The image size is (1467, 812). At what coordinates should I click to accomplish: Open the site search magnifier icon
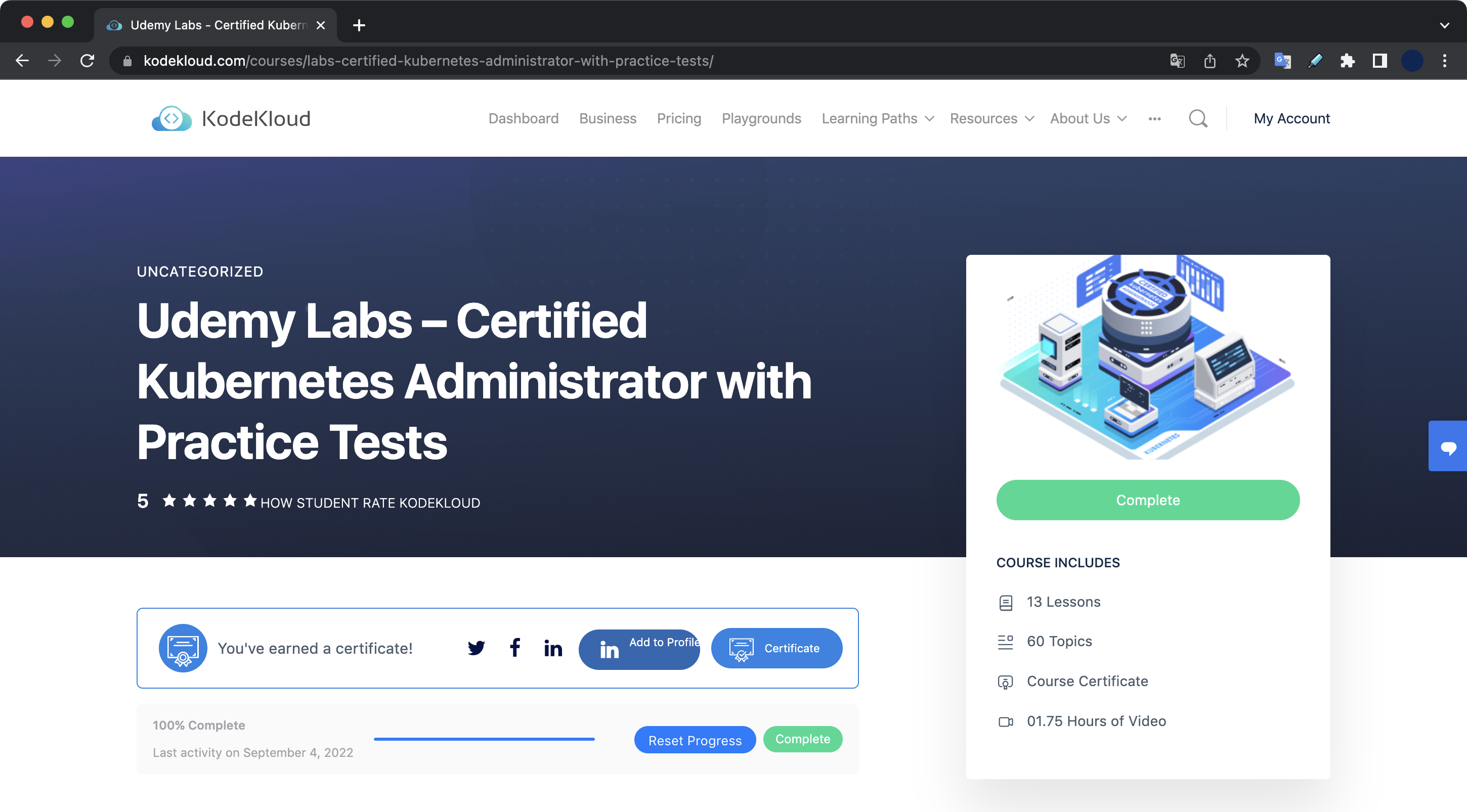[x=1198, y=118]
